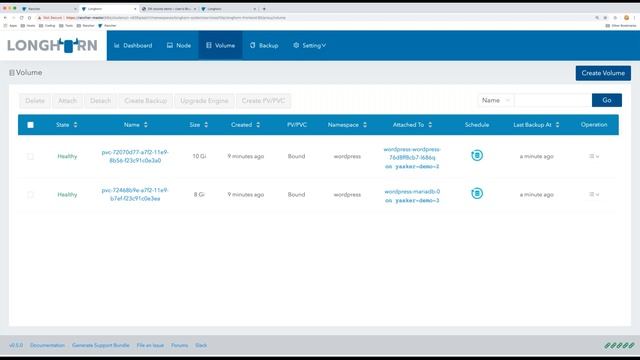Click the schedule icon for 10 Gi volume

(x=477, y=156)
